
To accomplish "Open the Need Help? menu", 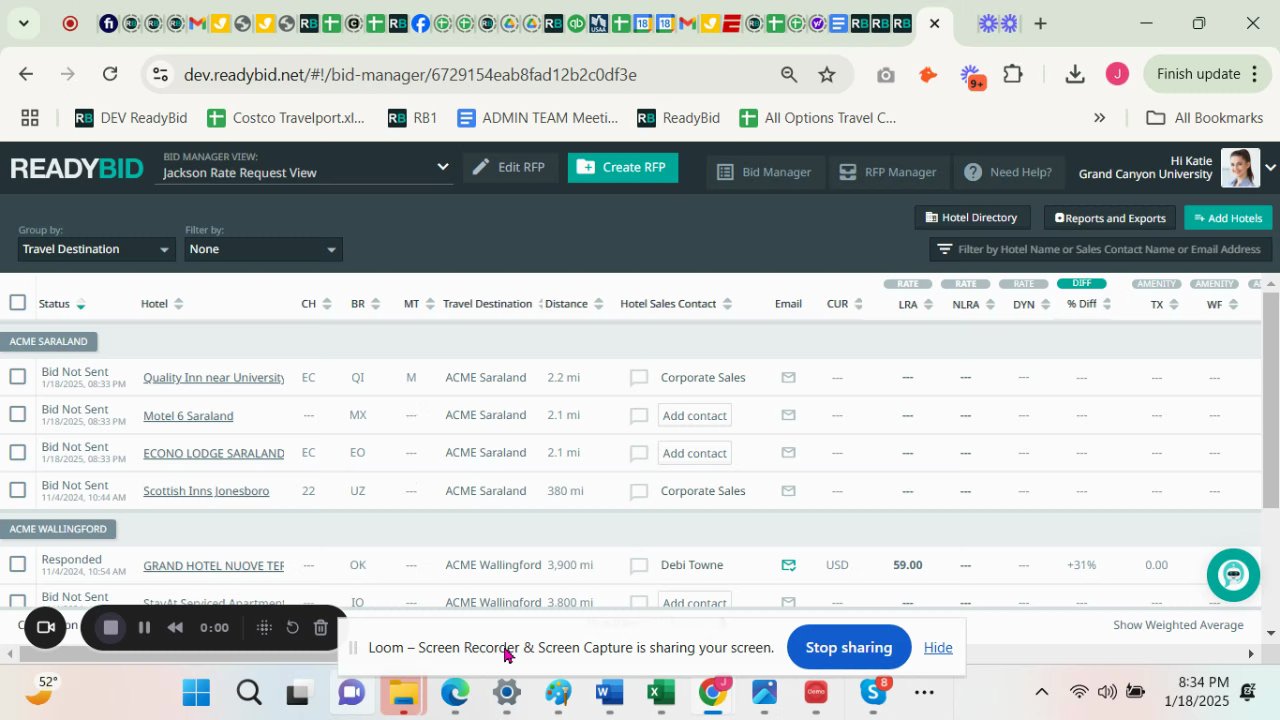I will coord(1008,172).
